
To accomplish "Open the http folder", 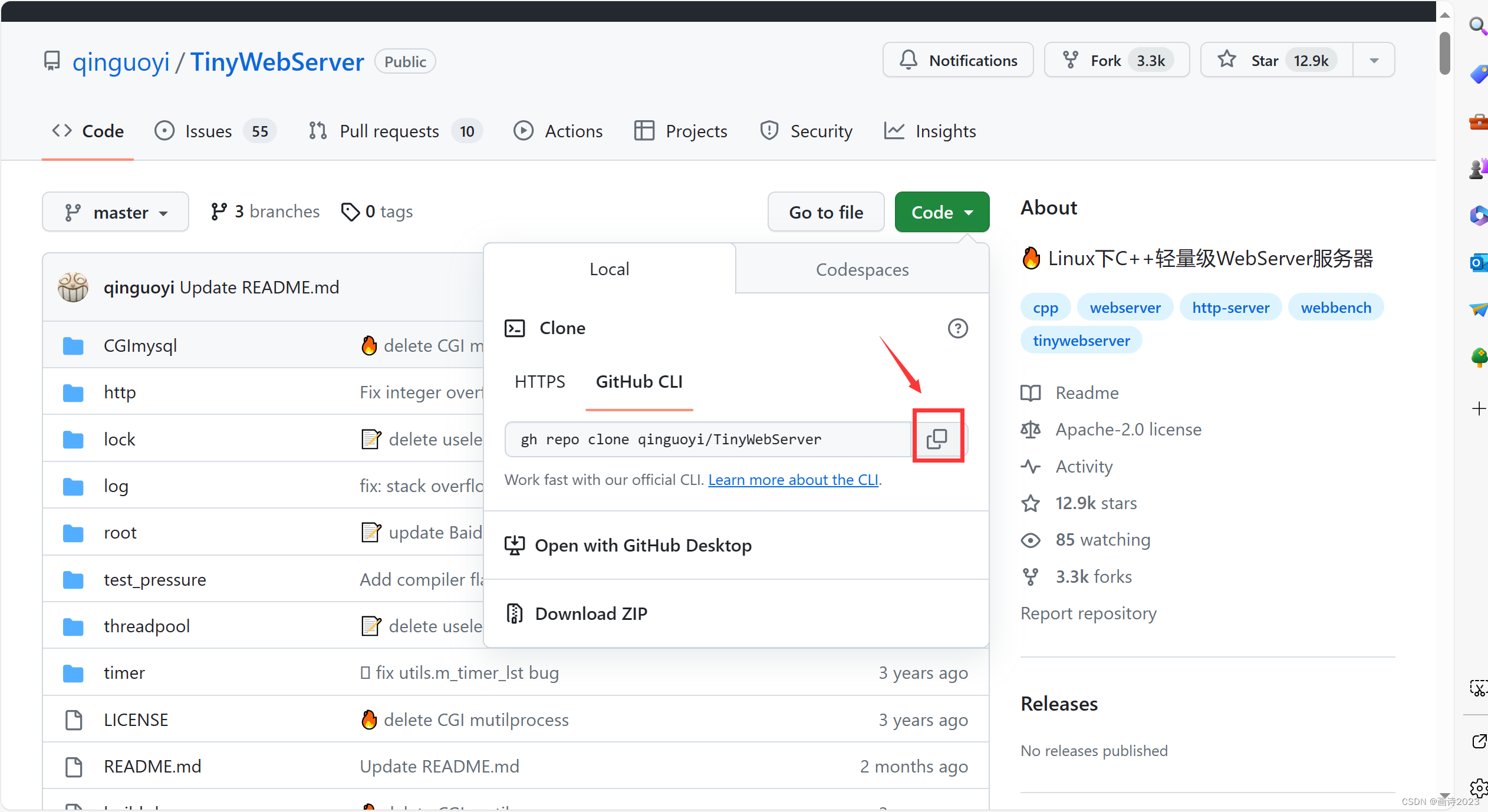I will coord(120,392).
